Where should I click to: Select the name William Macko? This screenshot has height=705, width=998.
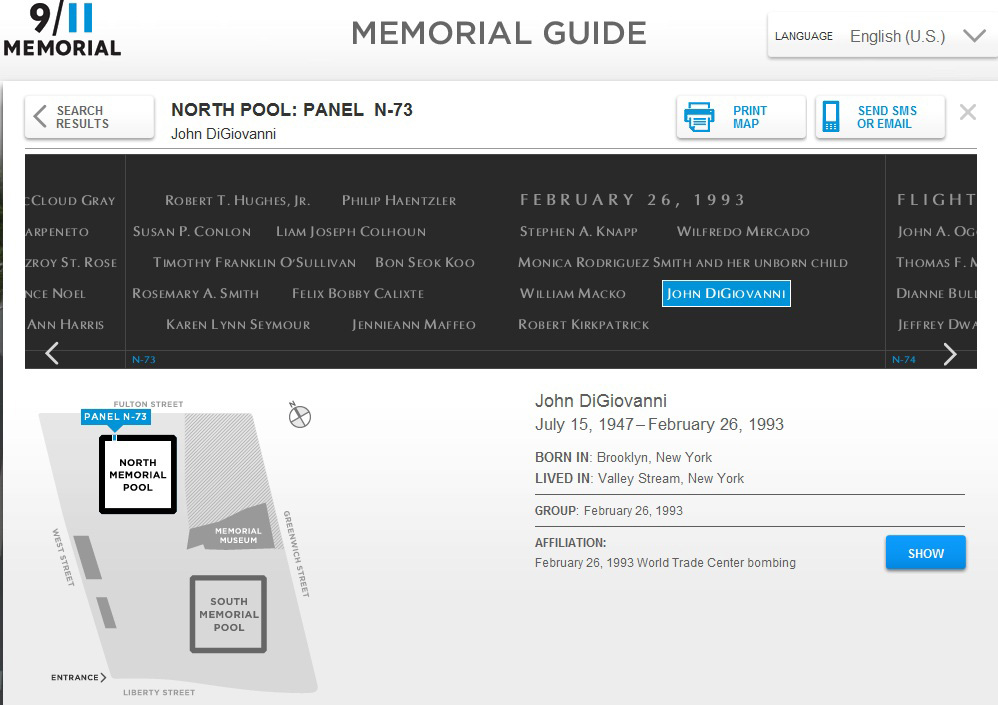point(572,293)
